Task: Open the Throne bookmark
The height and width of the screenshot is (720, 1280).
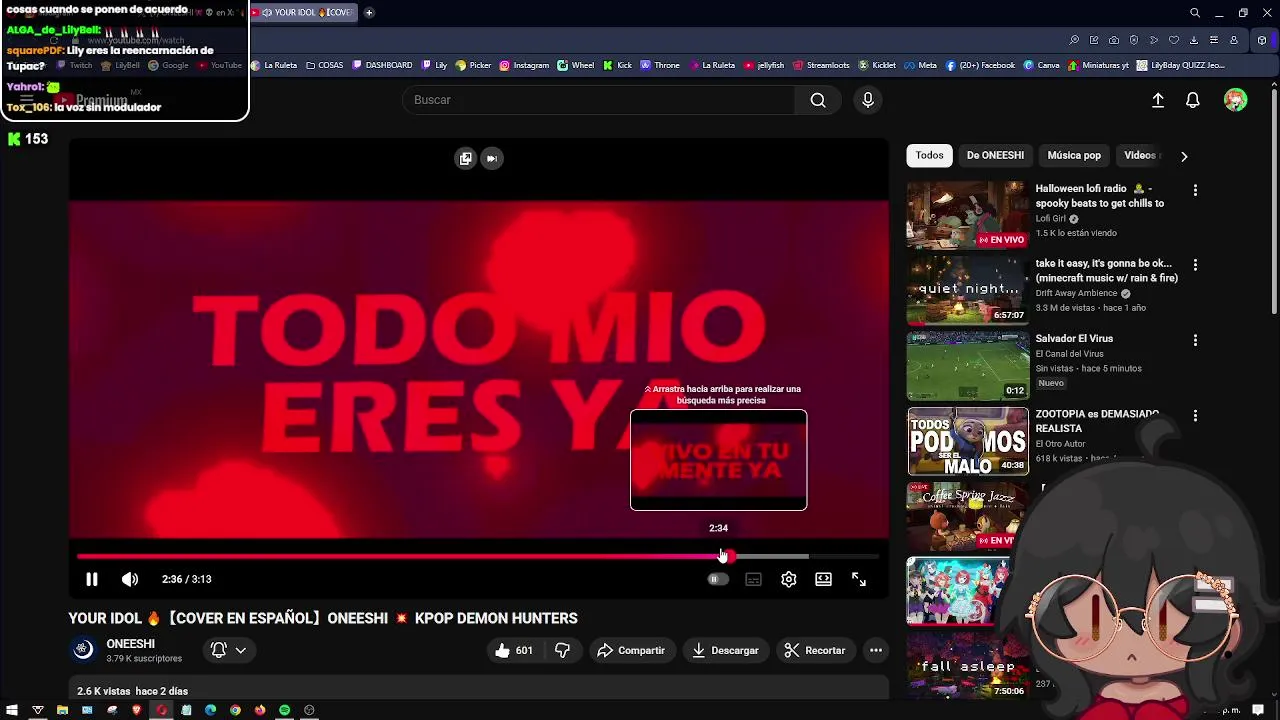Action: (659, 65)
